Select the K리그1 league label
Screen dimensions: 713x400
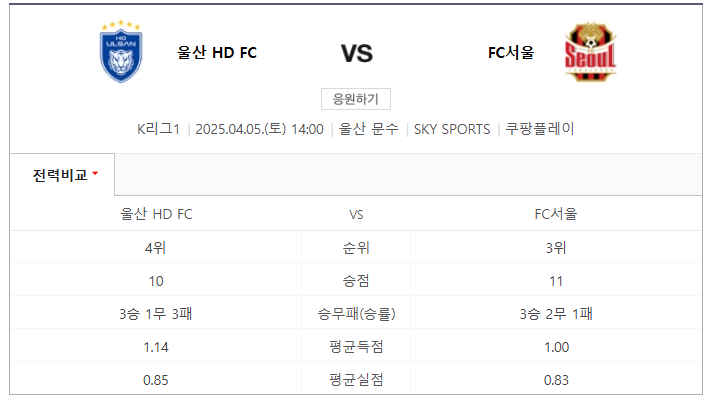[159, 129]
